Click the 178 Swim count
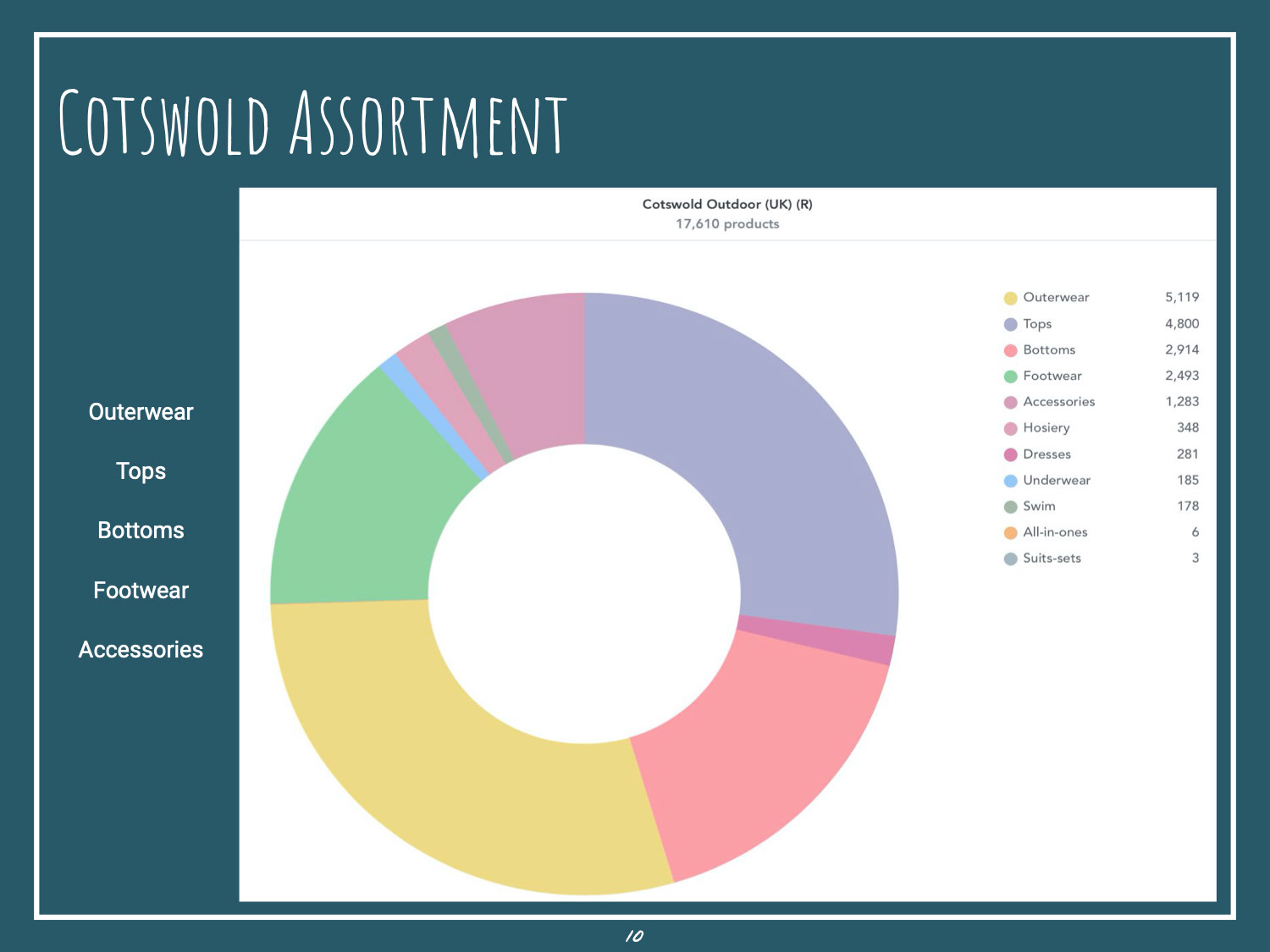This screenshot has height=952, width=1270. pyautogui.click(x=1188, y=506)
